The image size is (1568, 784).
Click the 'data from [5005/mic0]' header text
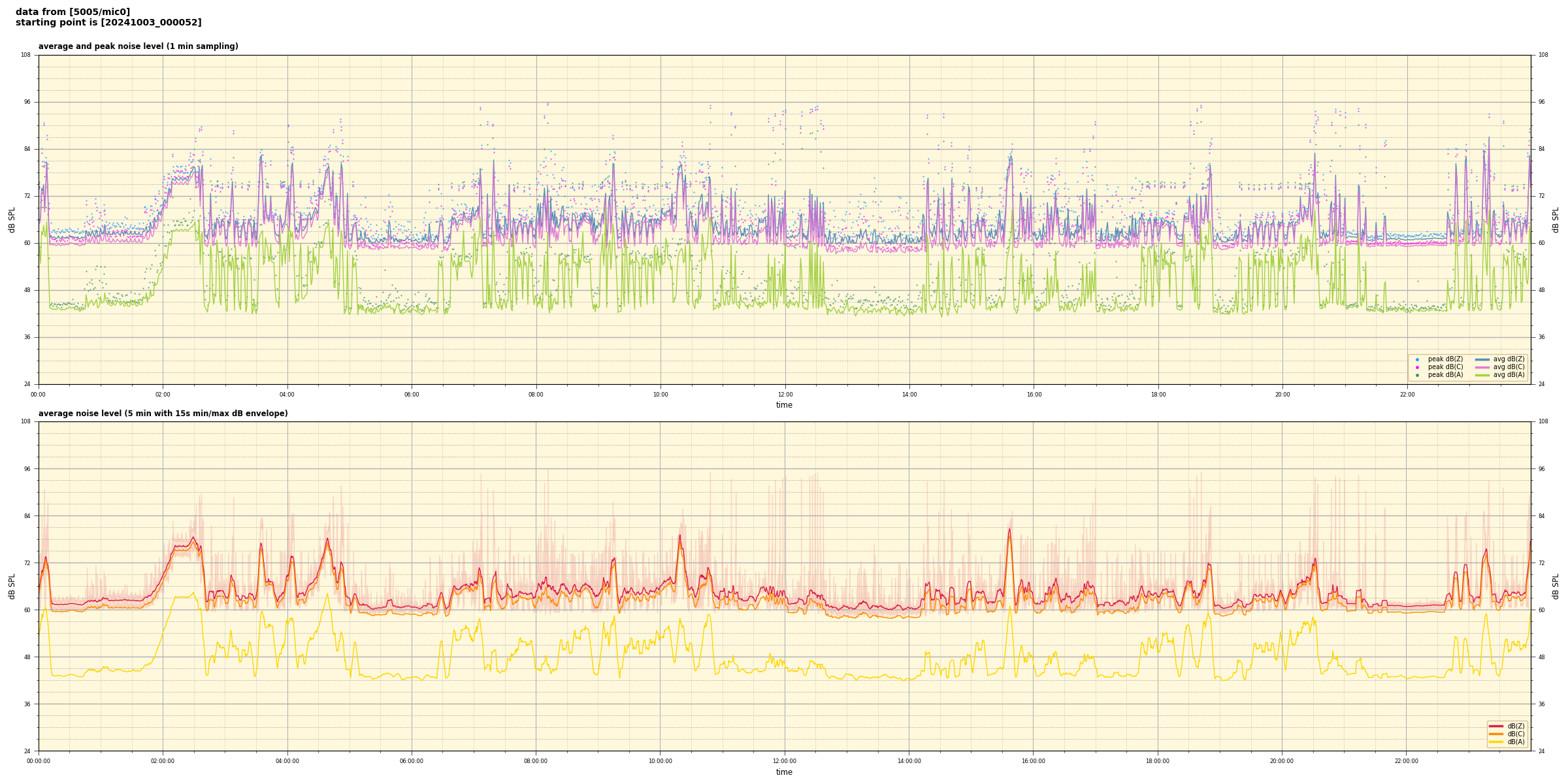(x=73, y=12)
